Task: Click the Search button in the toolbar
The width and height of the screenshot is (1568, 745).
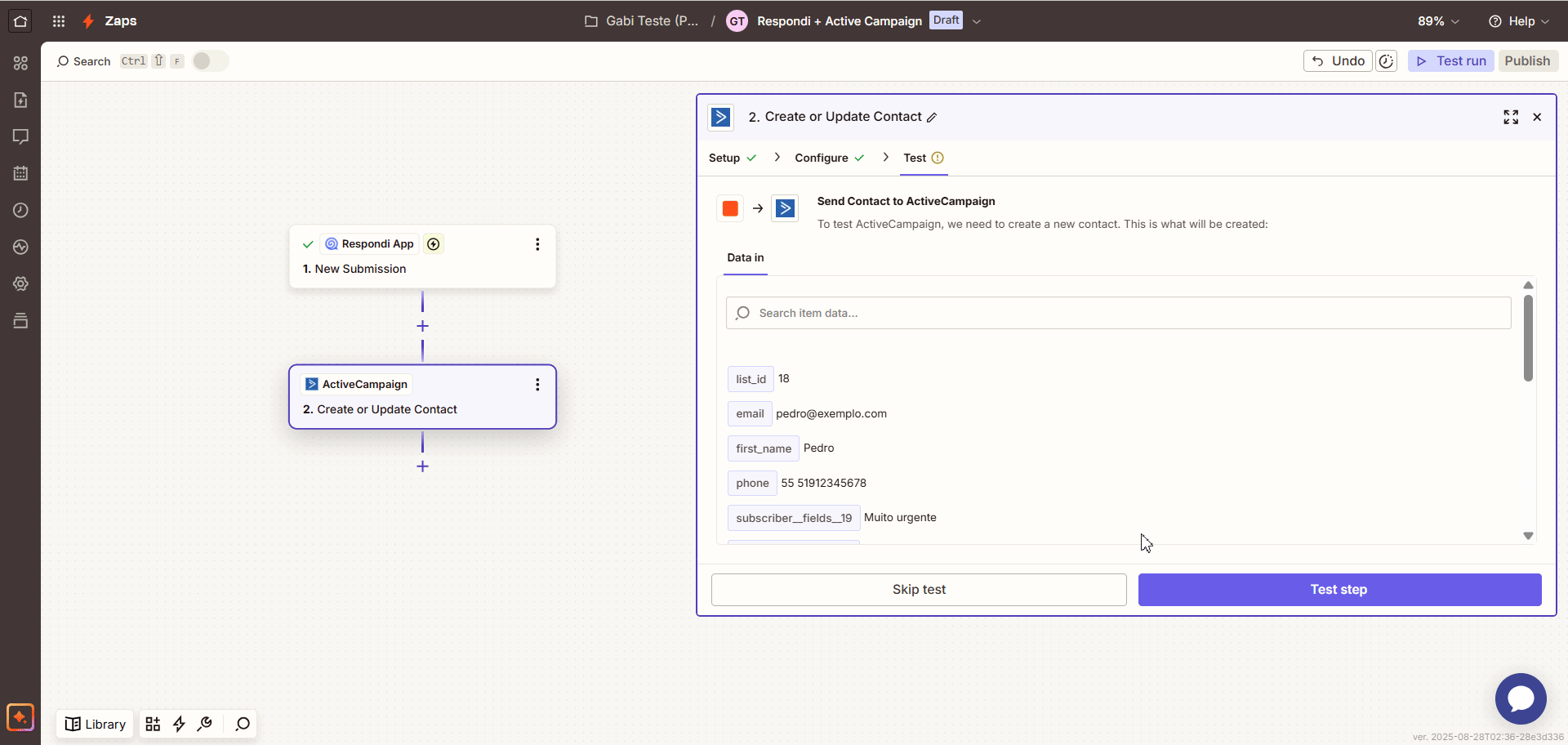Action: click(x=83, y=61)
